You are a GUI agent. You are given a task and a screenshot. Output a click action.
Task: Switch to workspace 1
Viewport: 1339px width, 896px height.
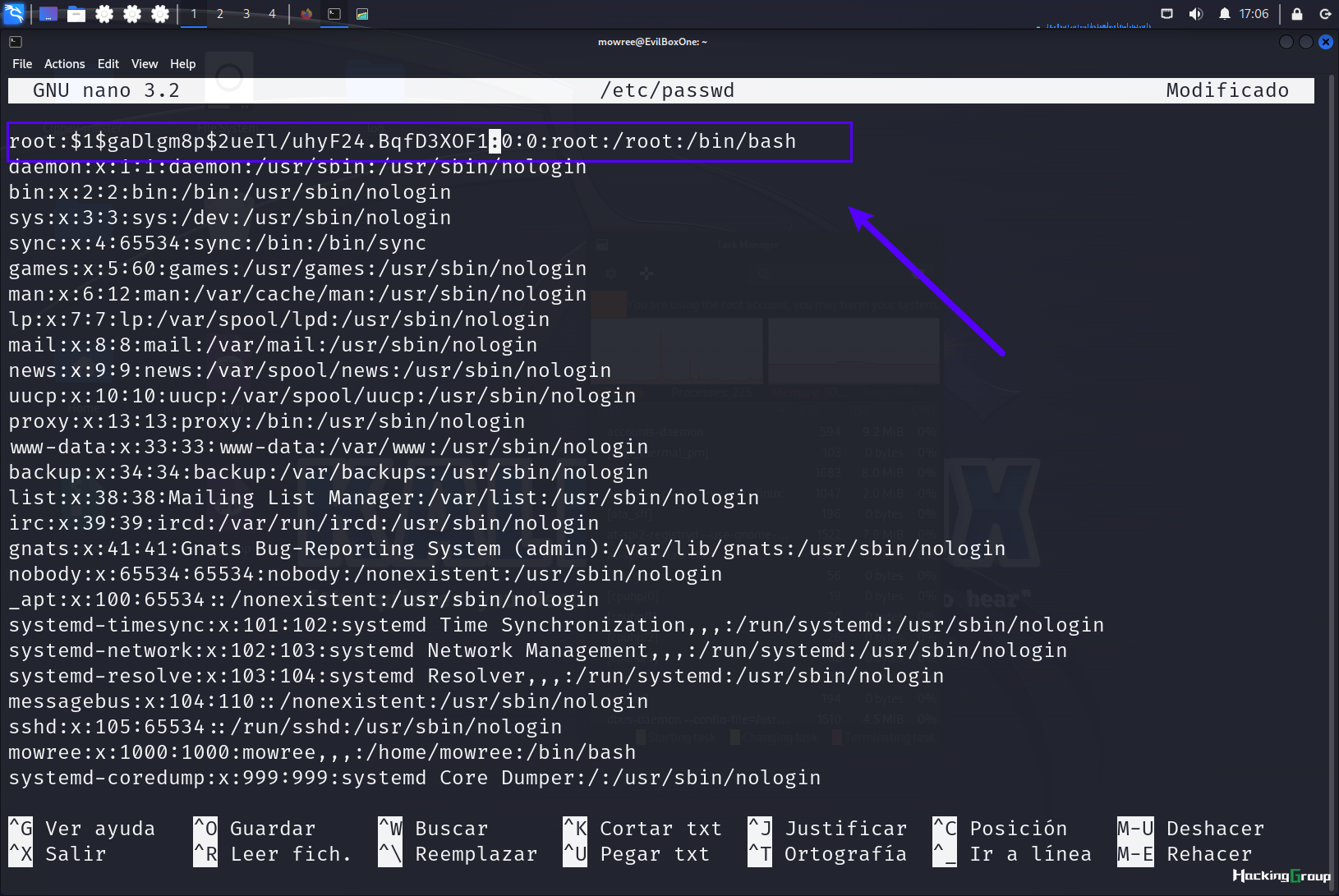click(194, 14)
